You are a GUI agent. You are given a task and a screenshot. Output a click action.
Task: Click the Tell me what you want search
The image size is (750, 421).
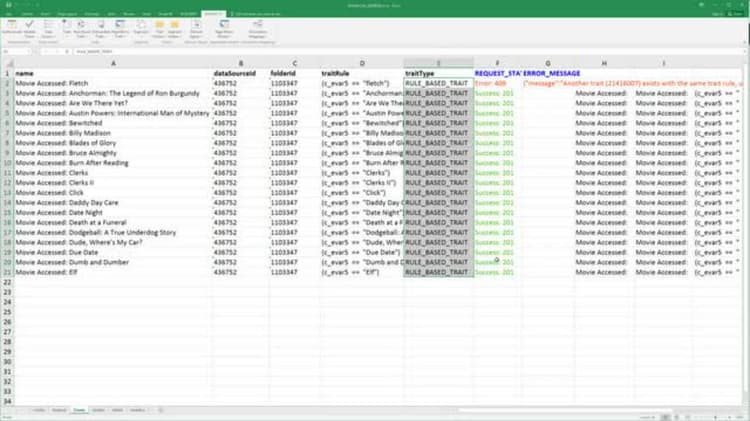257,14
